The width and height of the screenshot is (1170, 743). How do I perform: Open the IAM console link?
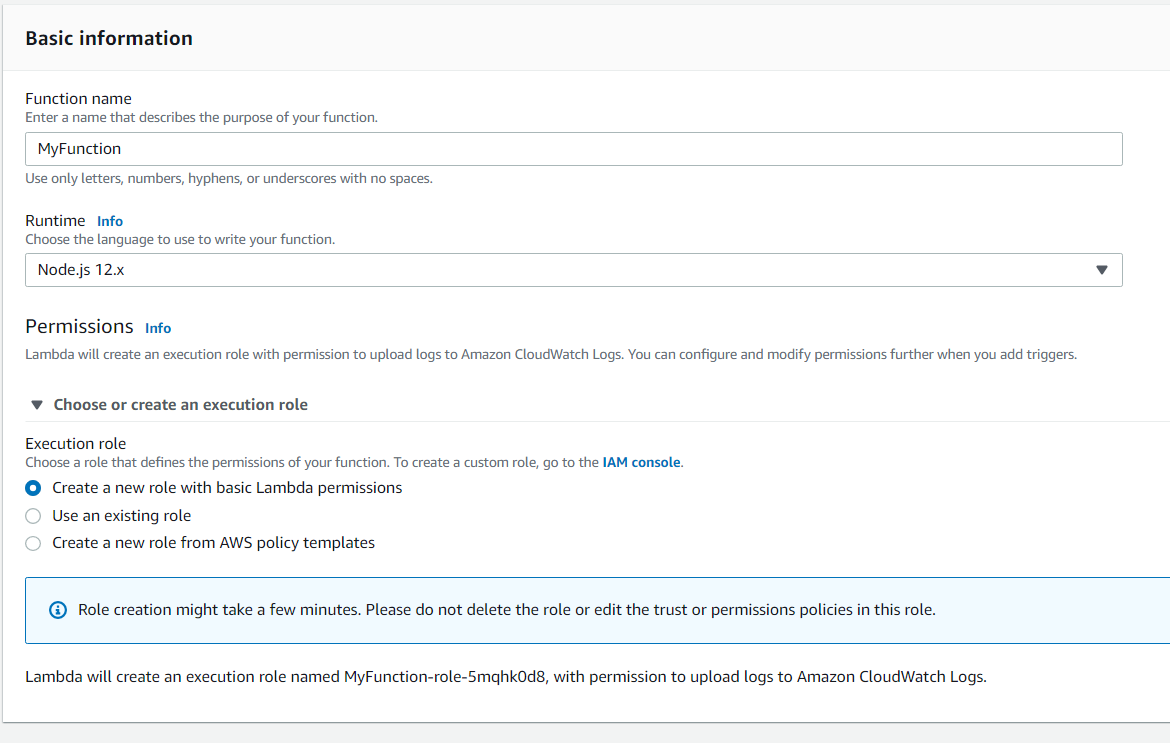tap(641, 463)
